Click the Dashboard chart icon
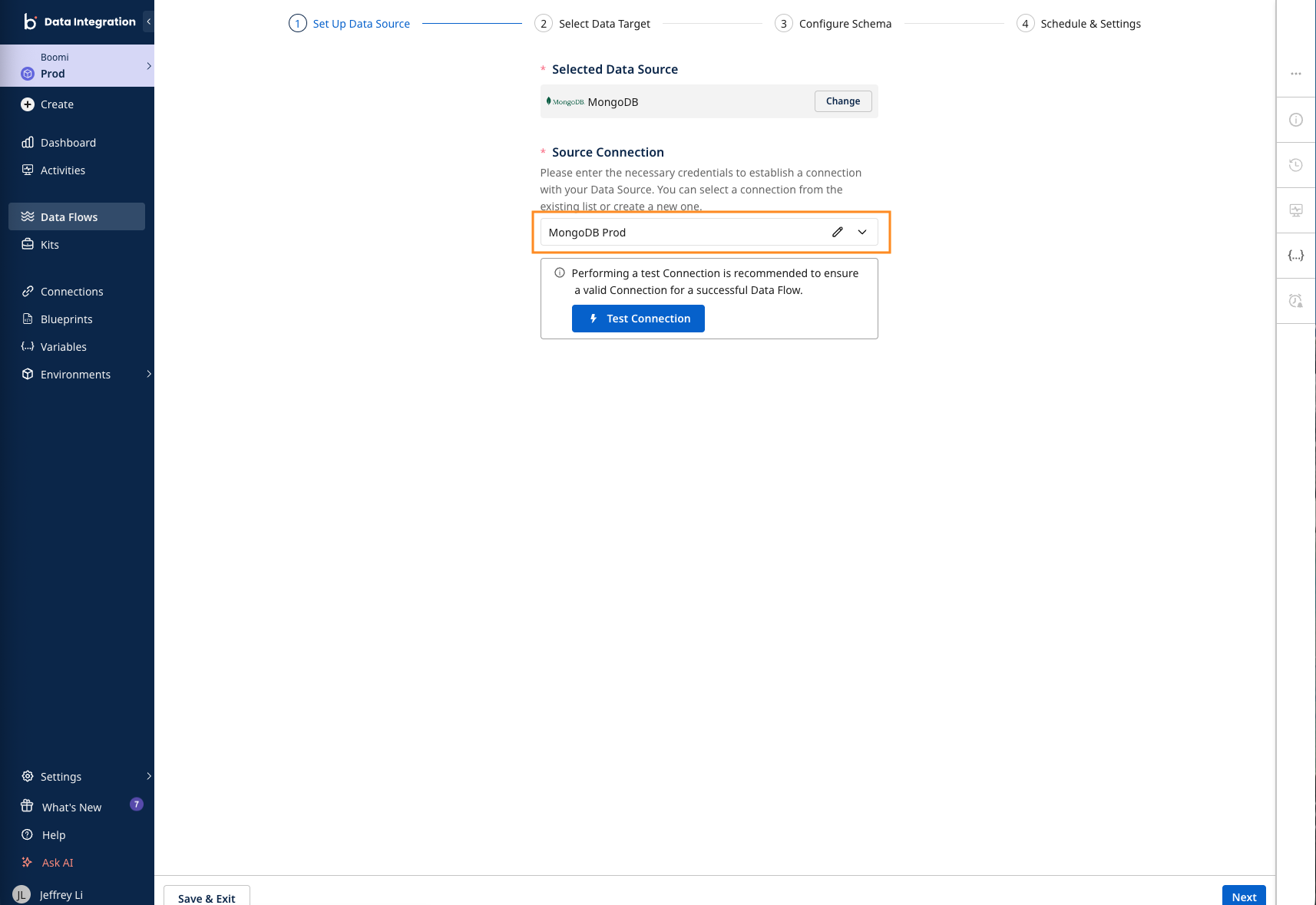The width and height of the screenshot is (1316, 905). (x=28, y=142)
